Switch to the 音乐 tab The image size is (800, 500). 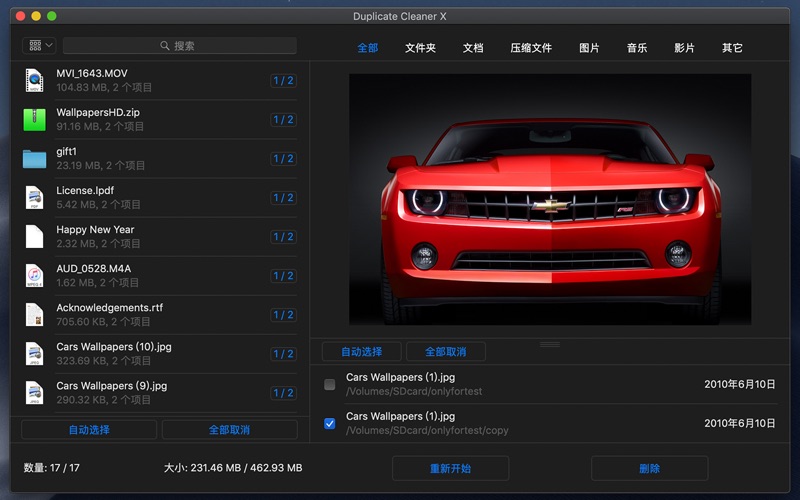(637, 48)
